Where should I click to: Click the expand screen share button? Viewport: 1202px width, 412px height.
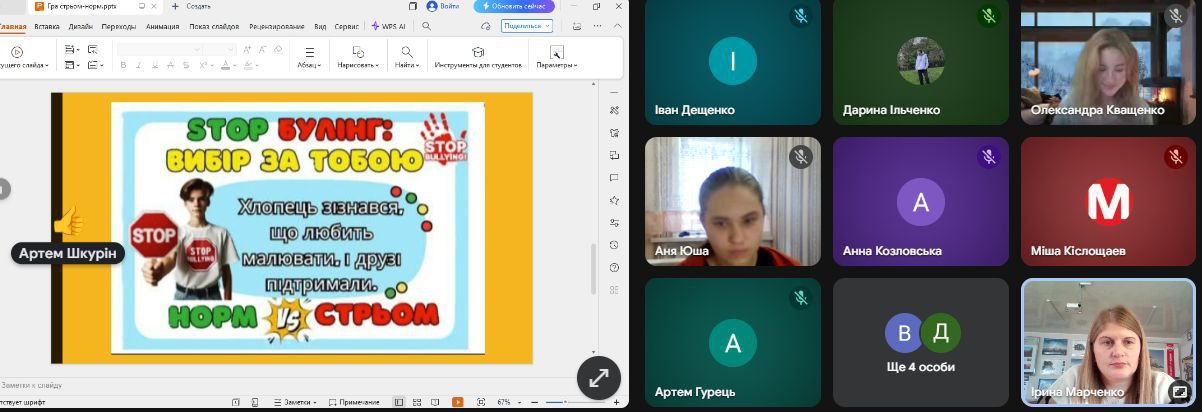click(x=598, y=378)
